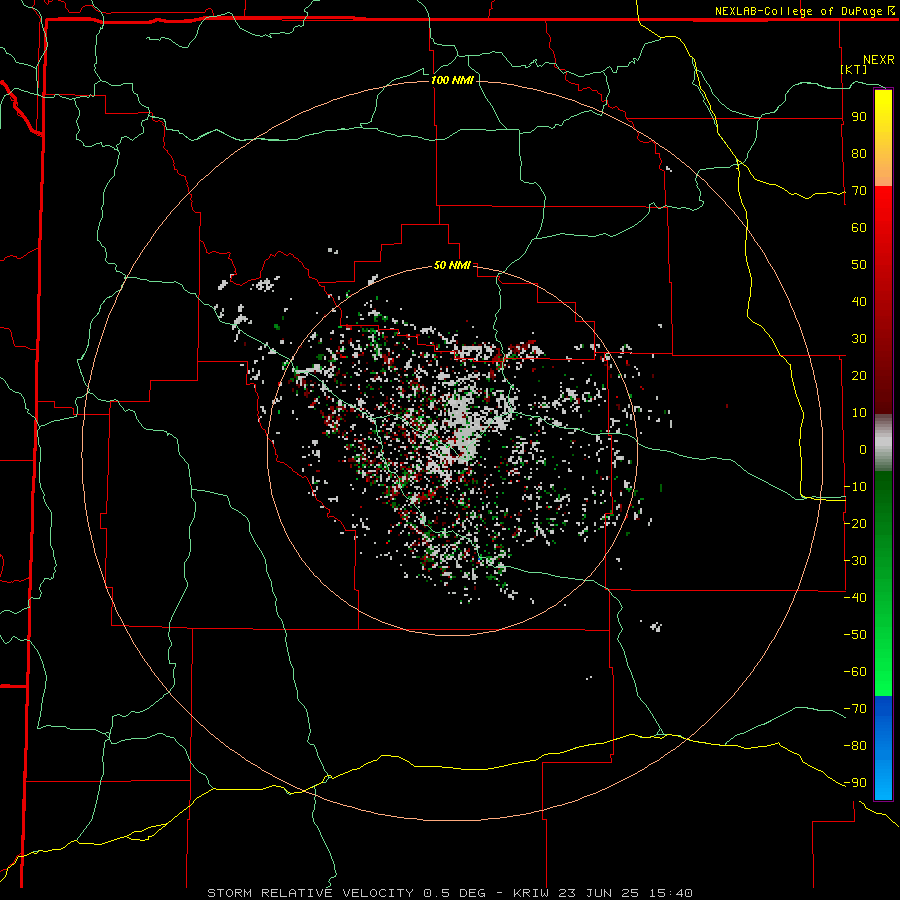
Task: Click the -70 scale label
Action: coord(855,709)
